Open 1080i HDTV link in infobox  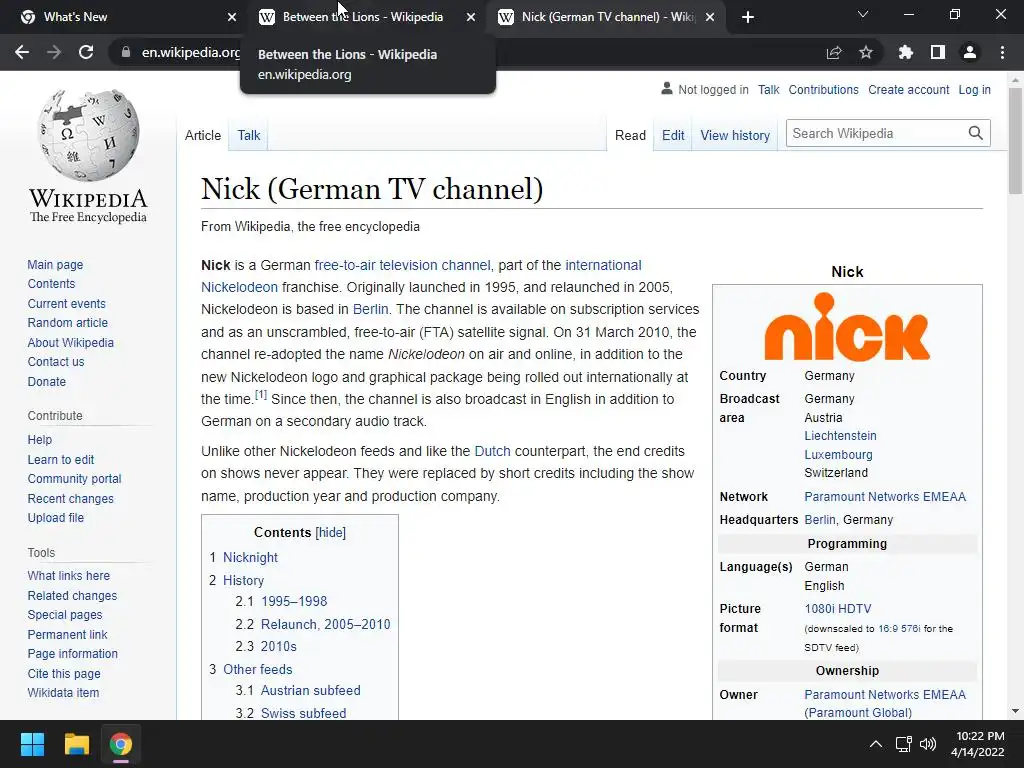tap(838, 609)
